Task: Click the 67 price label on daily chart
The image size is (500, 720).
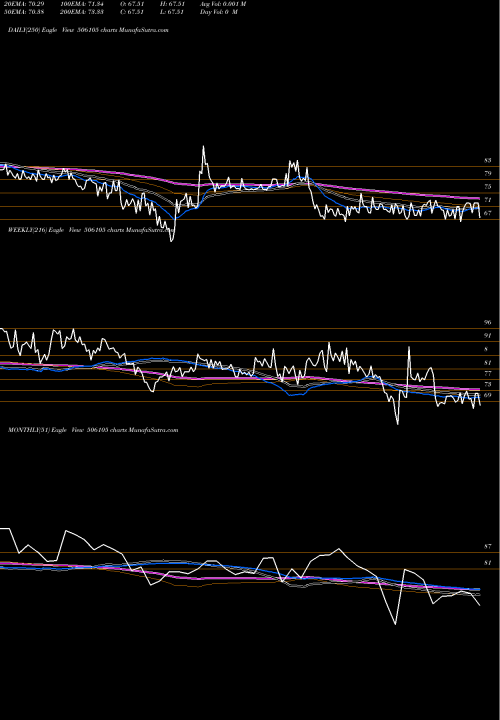Action: click(488, 214)
